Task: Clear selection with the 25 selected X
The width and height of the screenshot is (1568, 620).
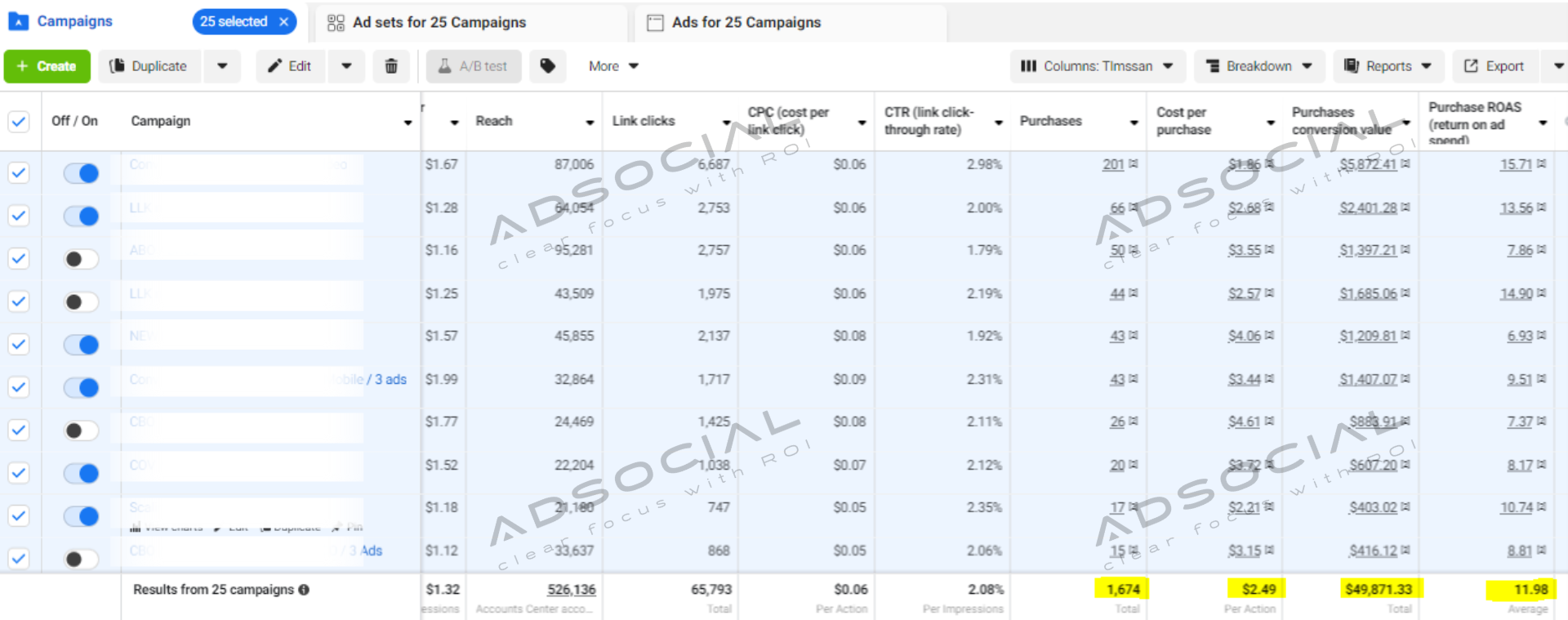Action: tap(283, 22)
